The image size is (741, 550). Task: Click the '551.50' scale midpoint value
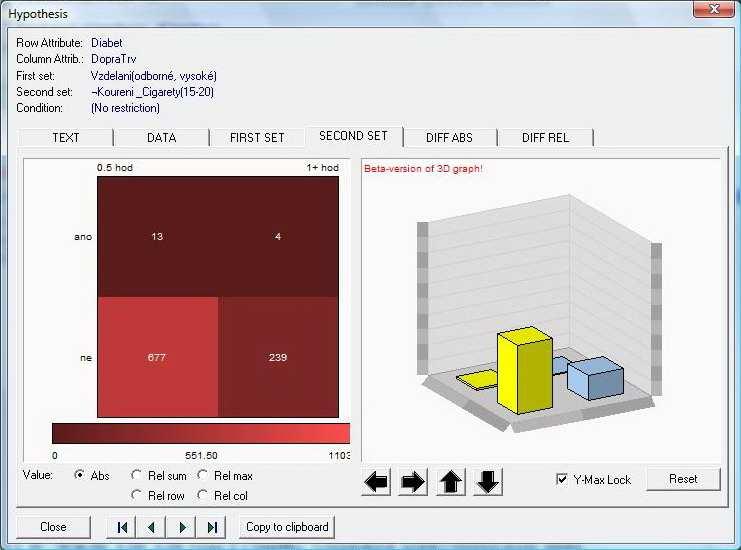[x=201, y=455]
